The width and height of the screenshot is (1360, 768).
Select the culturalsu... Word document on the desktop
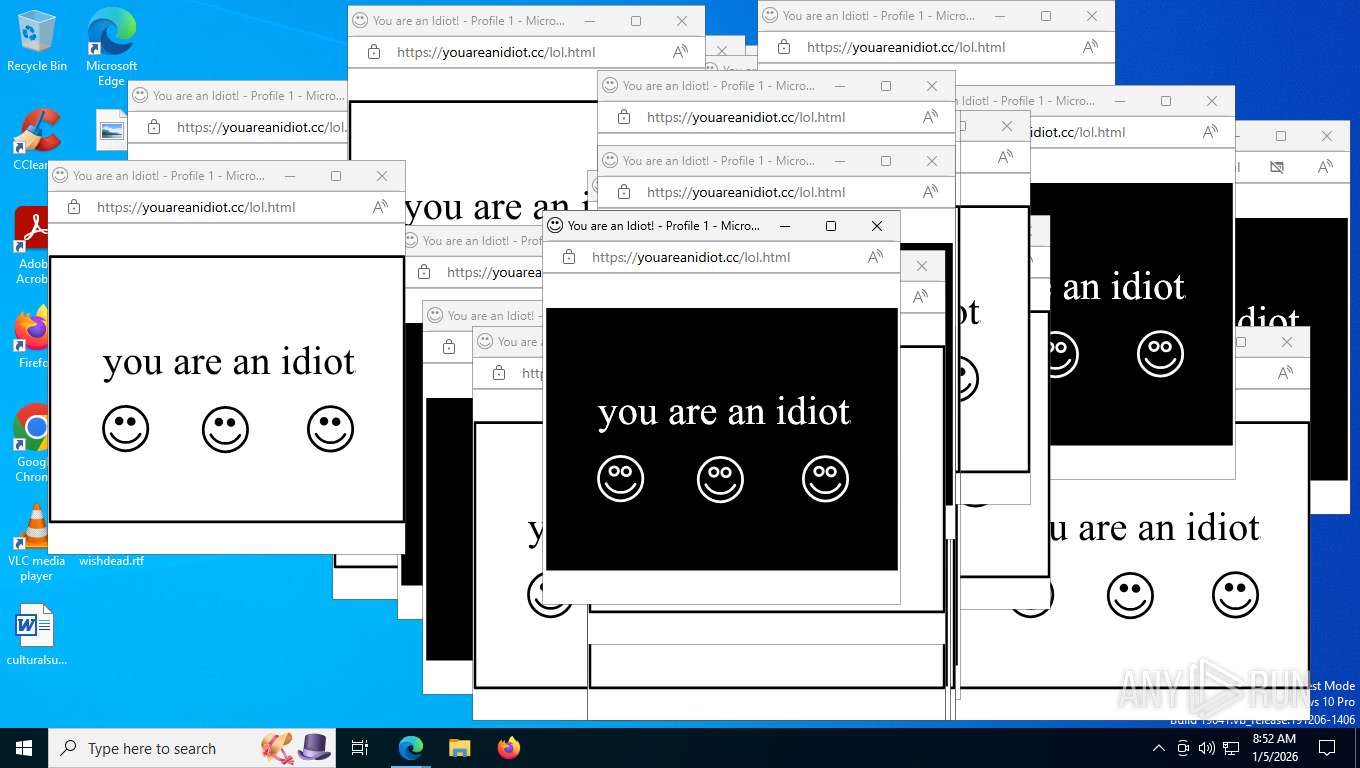36,634
